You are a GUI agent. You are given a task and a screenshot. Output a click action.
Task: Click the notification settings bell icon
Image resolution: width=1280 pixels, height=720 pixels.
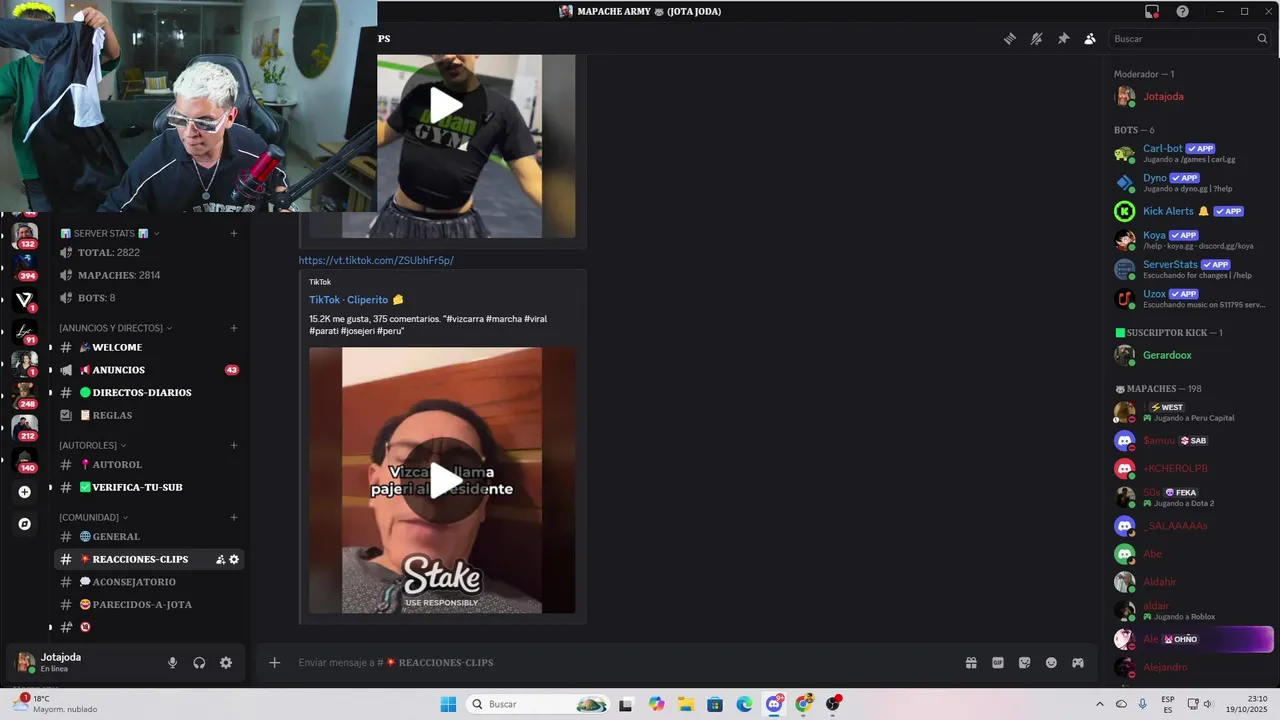[1036, 39]
